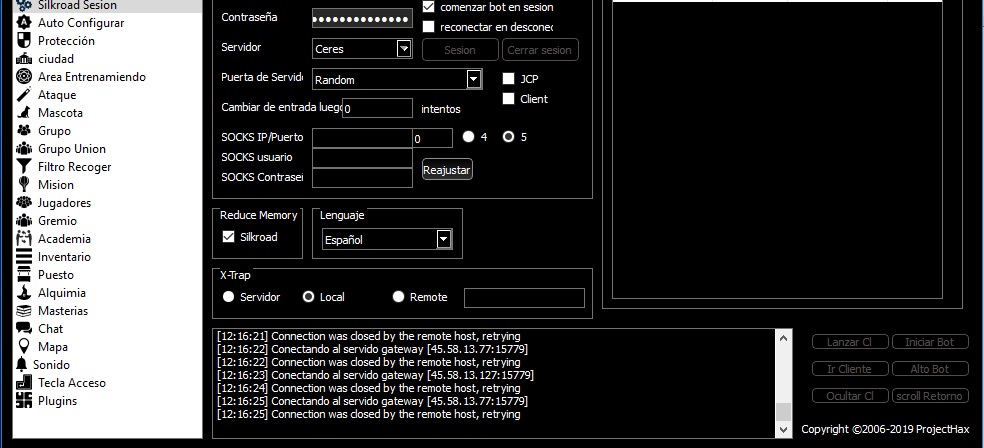Open Lenguaje dropdown showing Español

coord(443,239)
